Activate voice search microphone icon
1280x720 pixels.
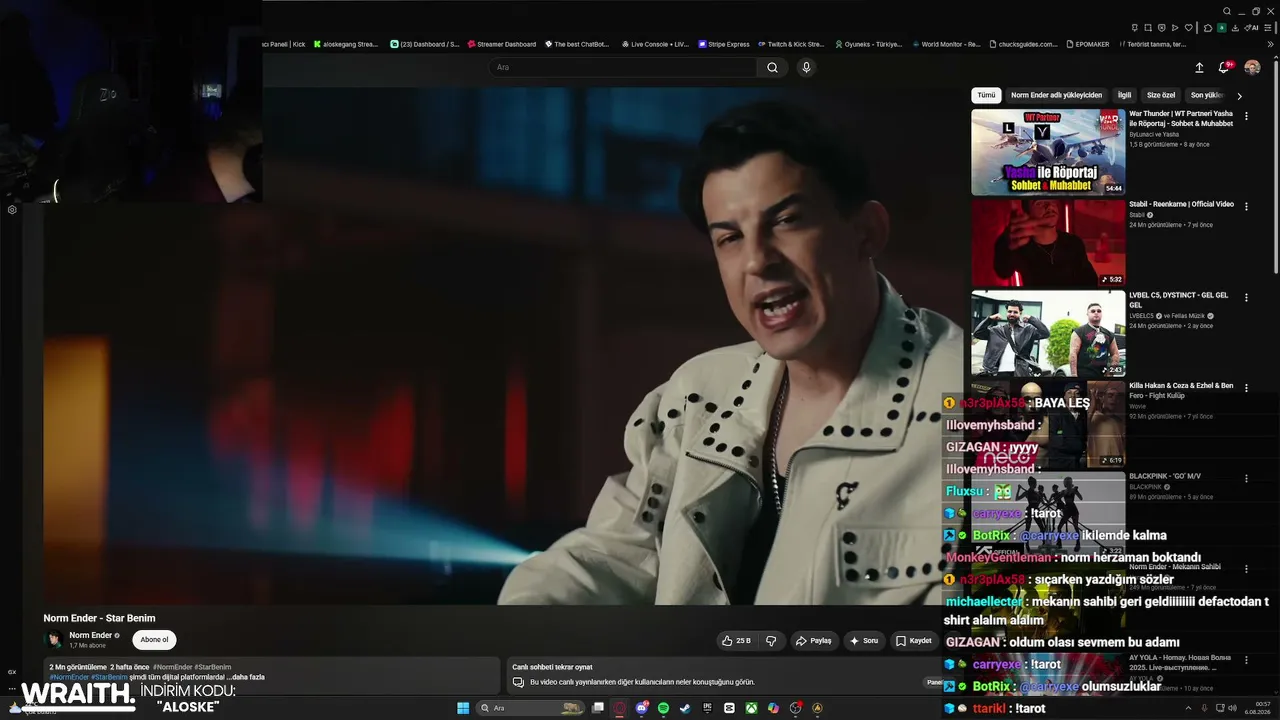pos(806,67)
